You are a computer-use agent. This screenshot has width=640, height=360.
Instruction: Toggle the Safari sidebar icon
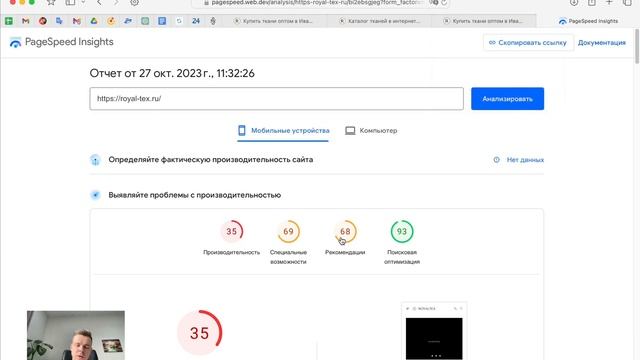tap(70, 2)
